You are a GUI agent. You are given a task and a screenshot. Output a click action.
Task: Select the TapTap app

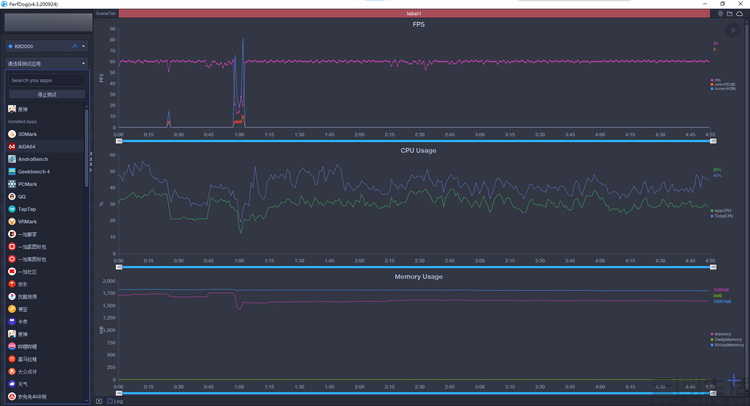(45, 209)
